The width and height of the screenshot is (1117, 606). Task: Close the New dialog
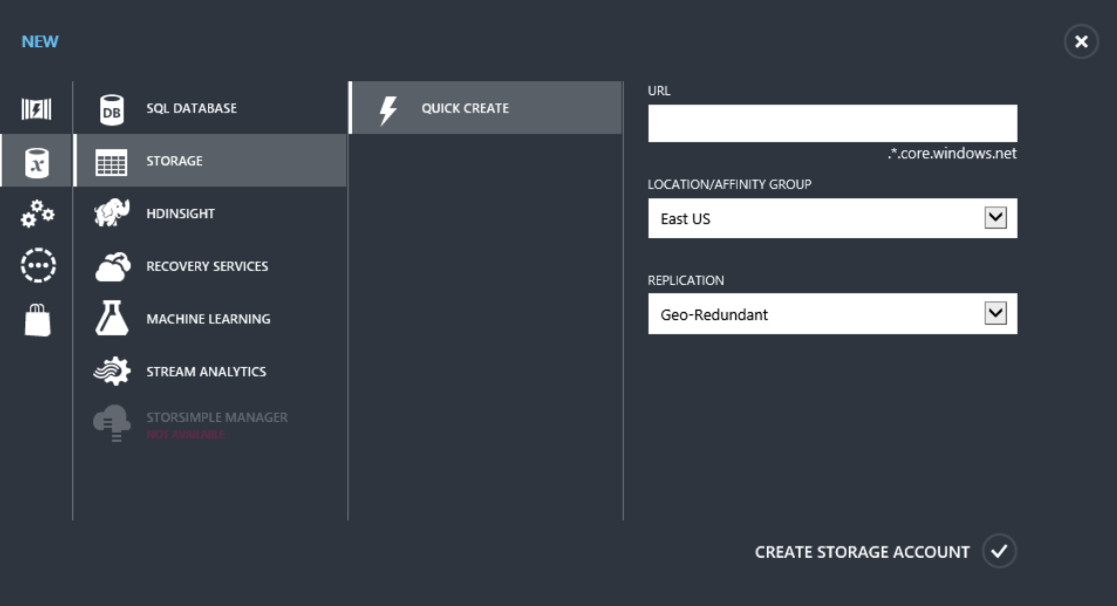(1081, 41)
